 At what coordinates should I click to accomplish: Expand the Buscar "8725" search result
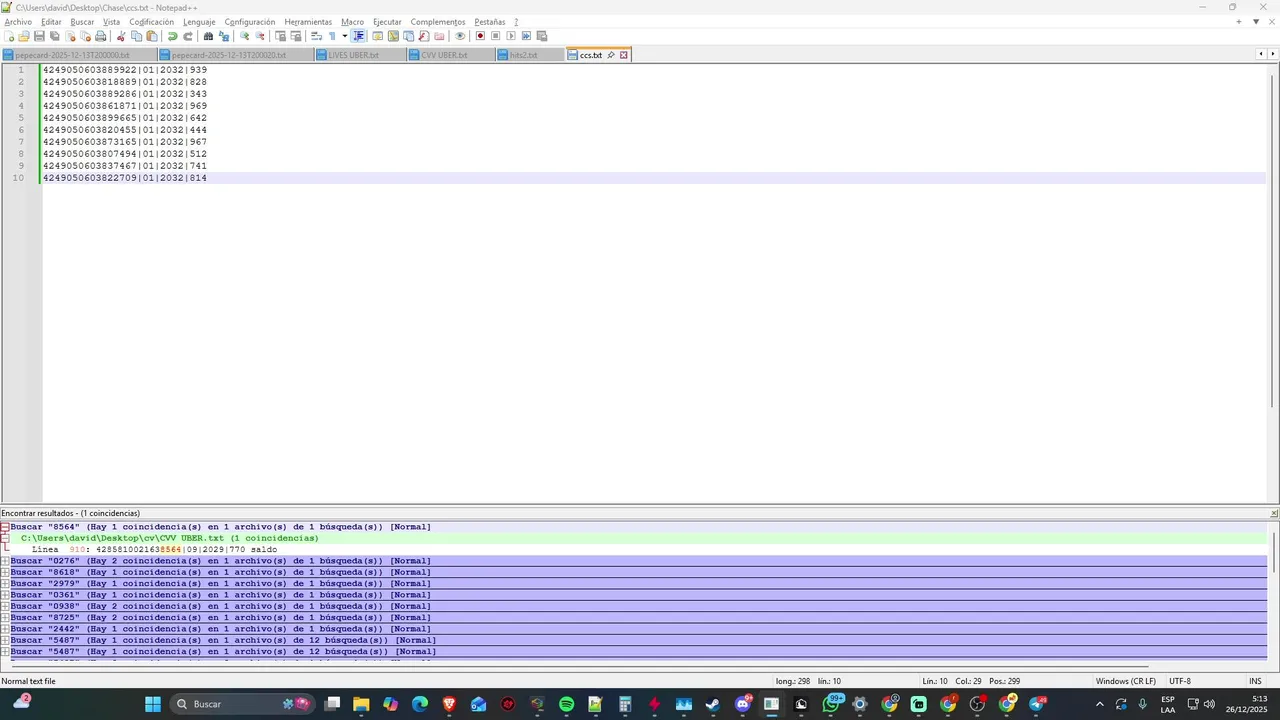5,618
